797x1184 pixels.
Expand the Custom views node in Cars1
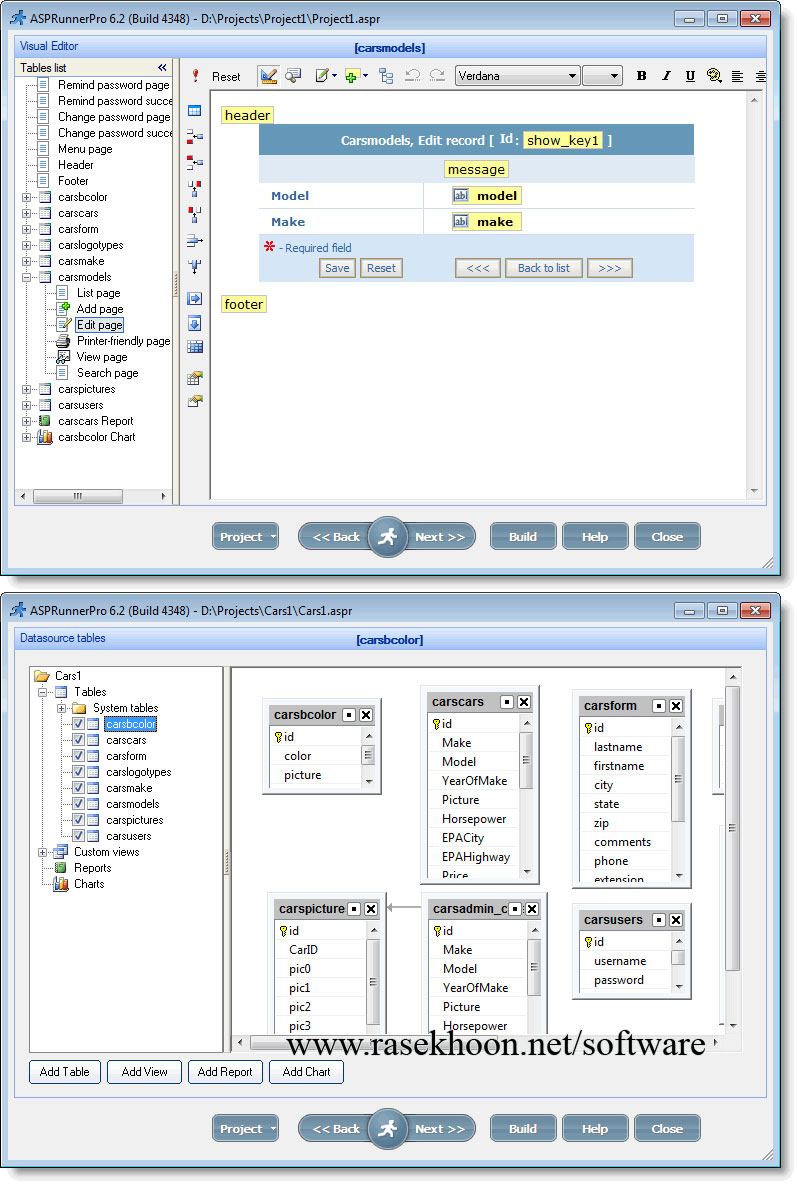coord(42,853)
